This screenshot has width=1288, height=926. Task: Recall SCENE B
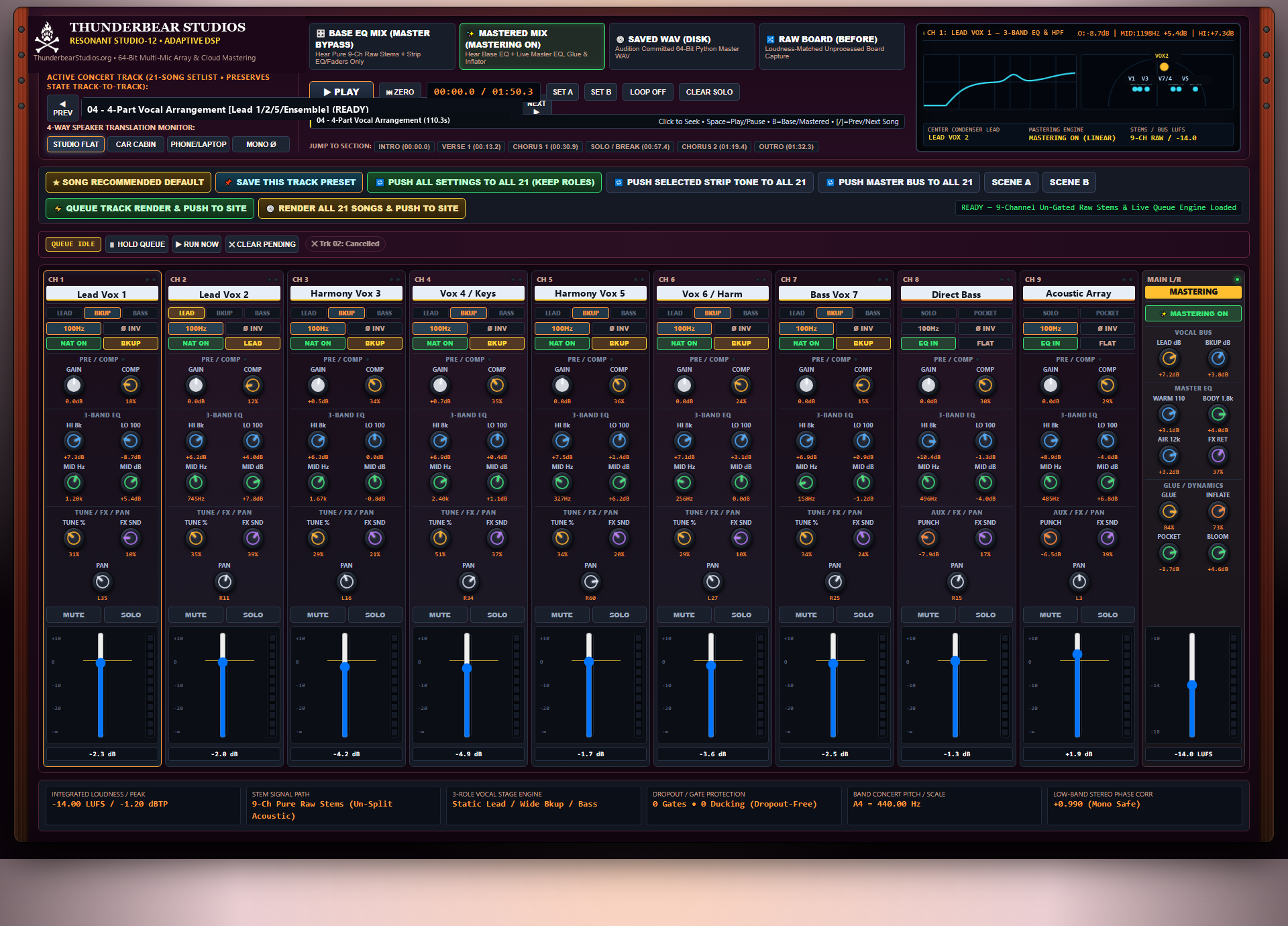1069,182
